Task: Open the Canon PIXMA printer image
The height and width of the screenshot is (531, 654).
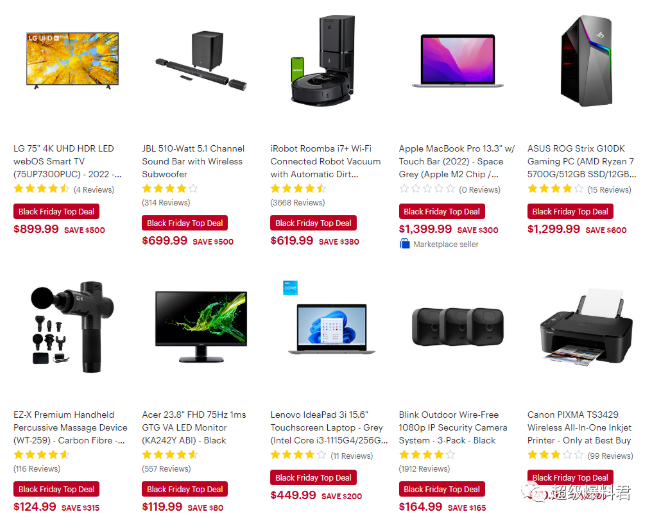Action: coord(586,327)
